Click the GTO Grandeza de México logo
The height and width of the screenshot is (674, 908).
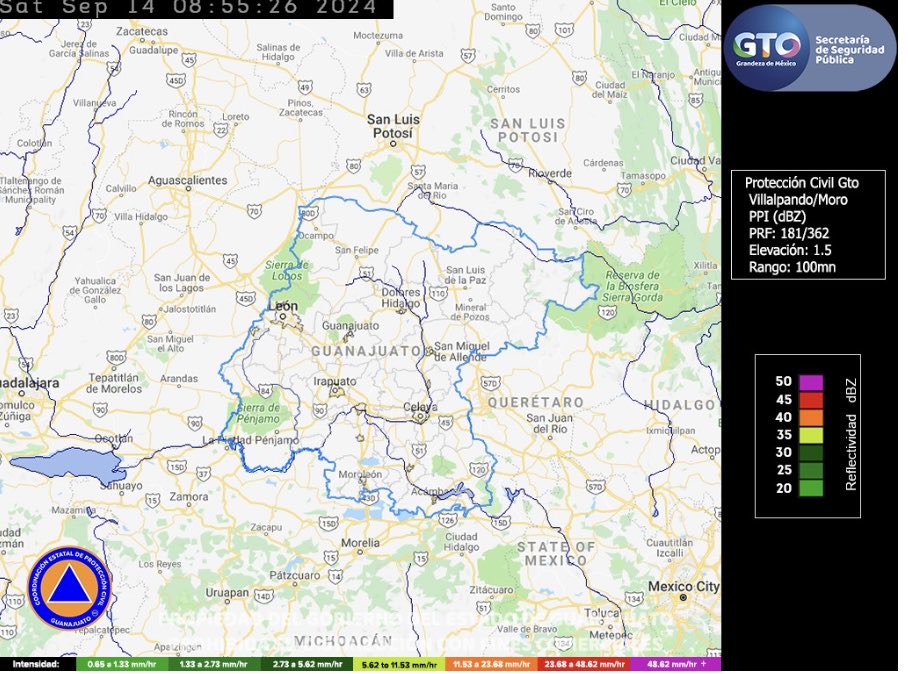767,47
